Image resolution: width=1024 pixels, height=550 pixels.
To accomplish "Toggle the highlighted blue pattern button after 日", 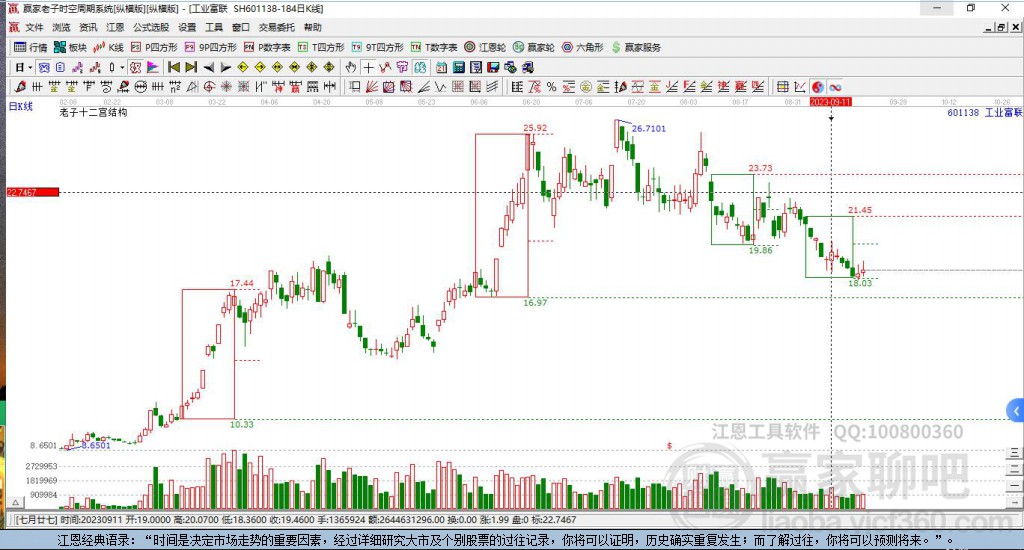I will (44, 67).
